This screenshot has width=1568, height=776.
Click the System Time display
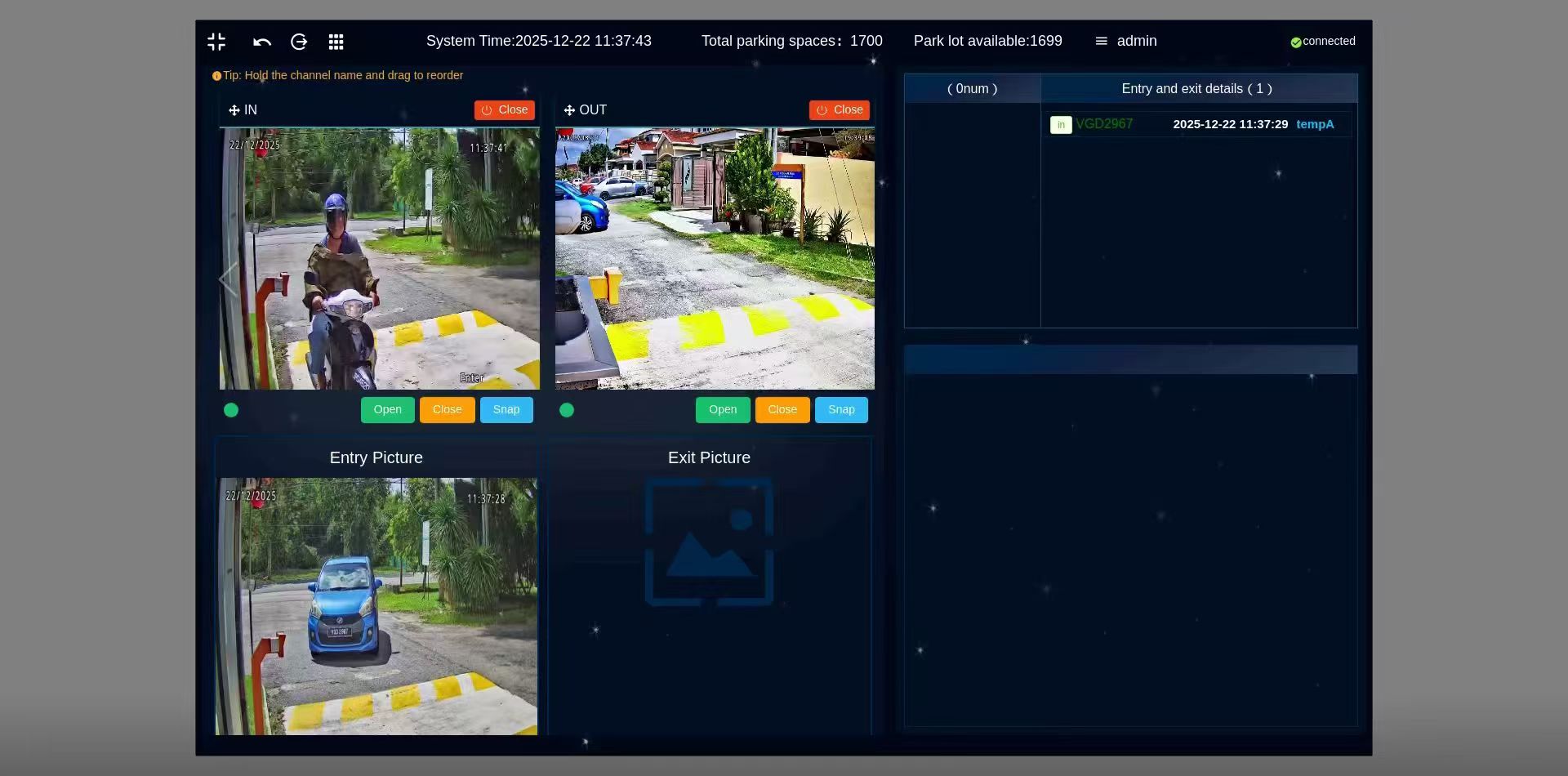click(x=539, y=41)
